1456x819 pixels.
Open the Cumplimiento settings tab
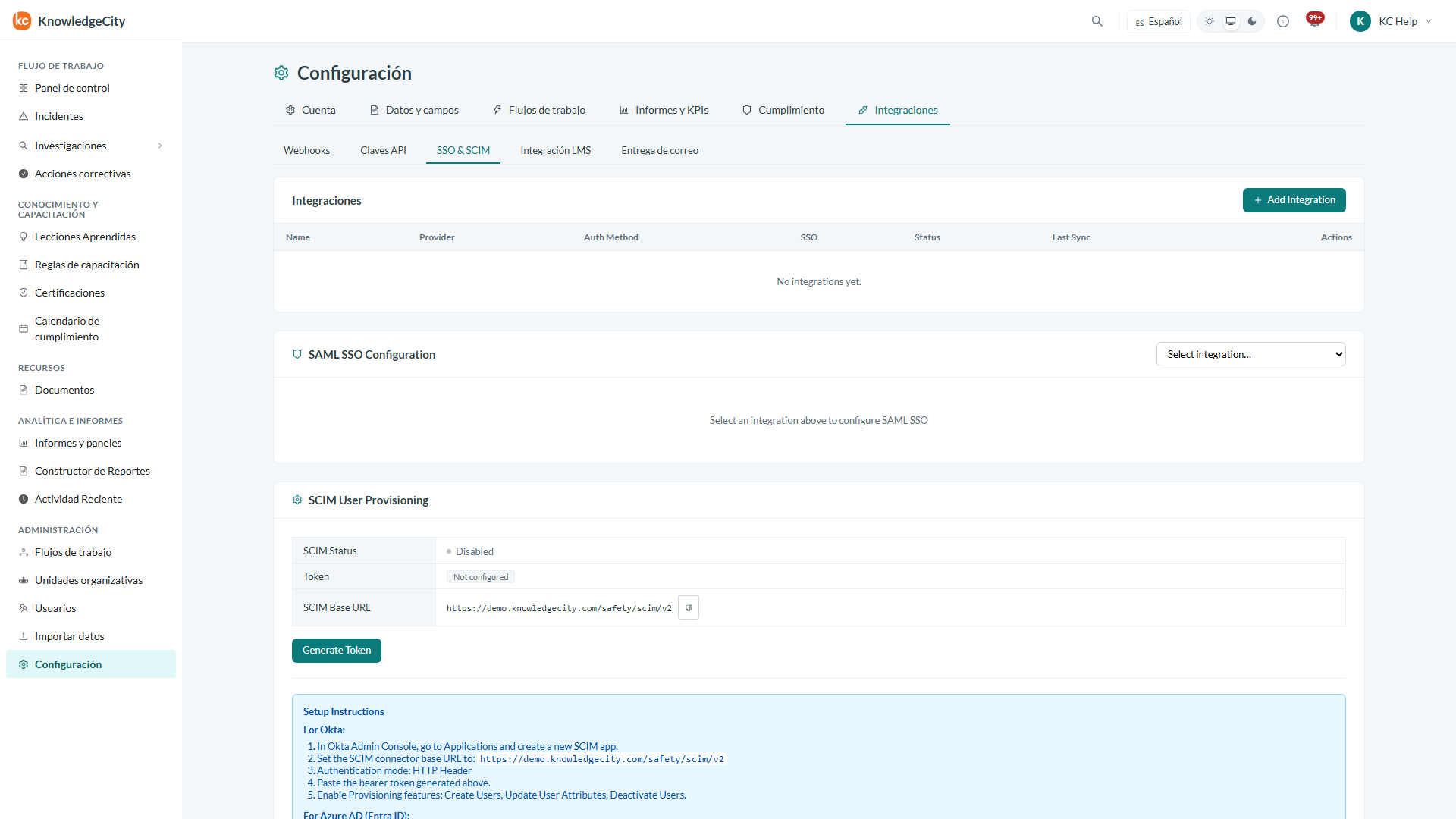[x=783, y=110]
